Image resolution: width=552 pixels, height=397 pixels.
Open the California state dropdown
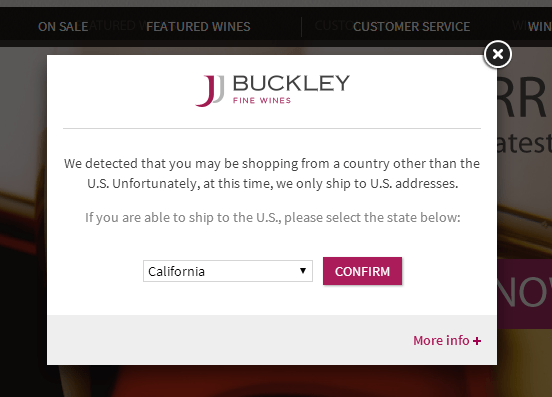click(x=228, y=271)
